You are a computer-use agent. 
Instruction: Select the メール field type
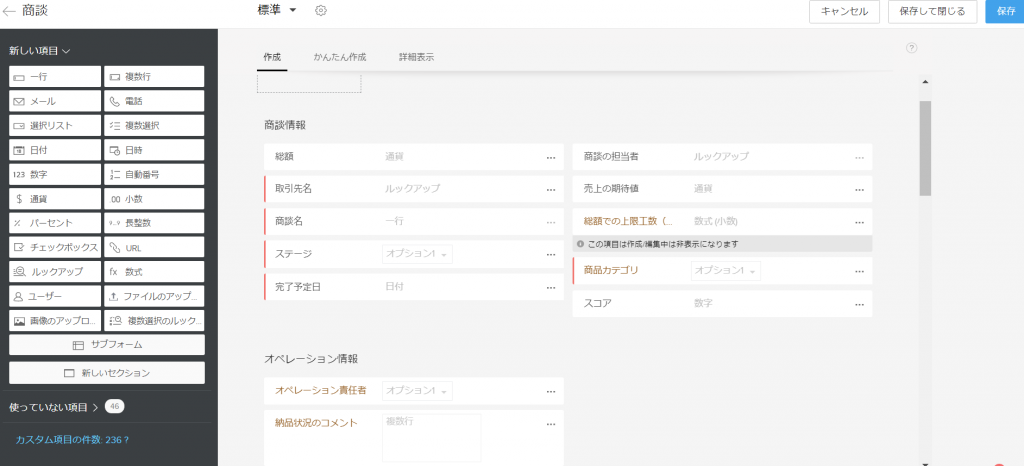(56, 101)
